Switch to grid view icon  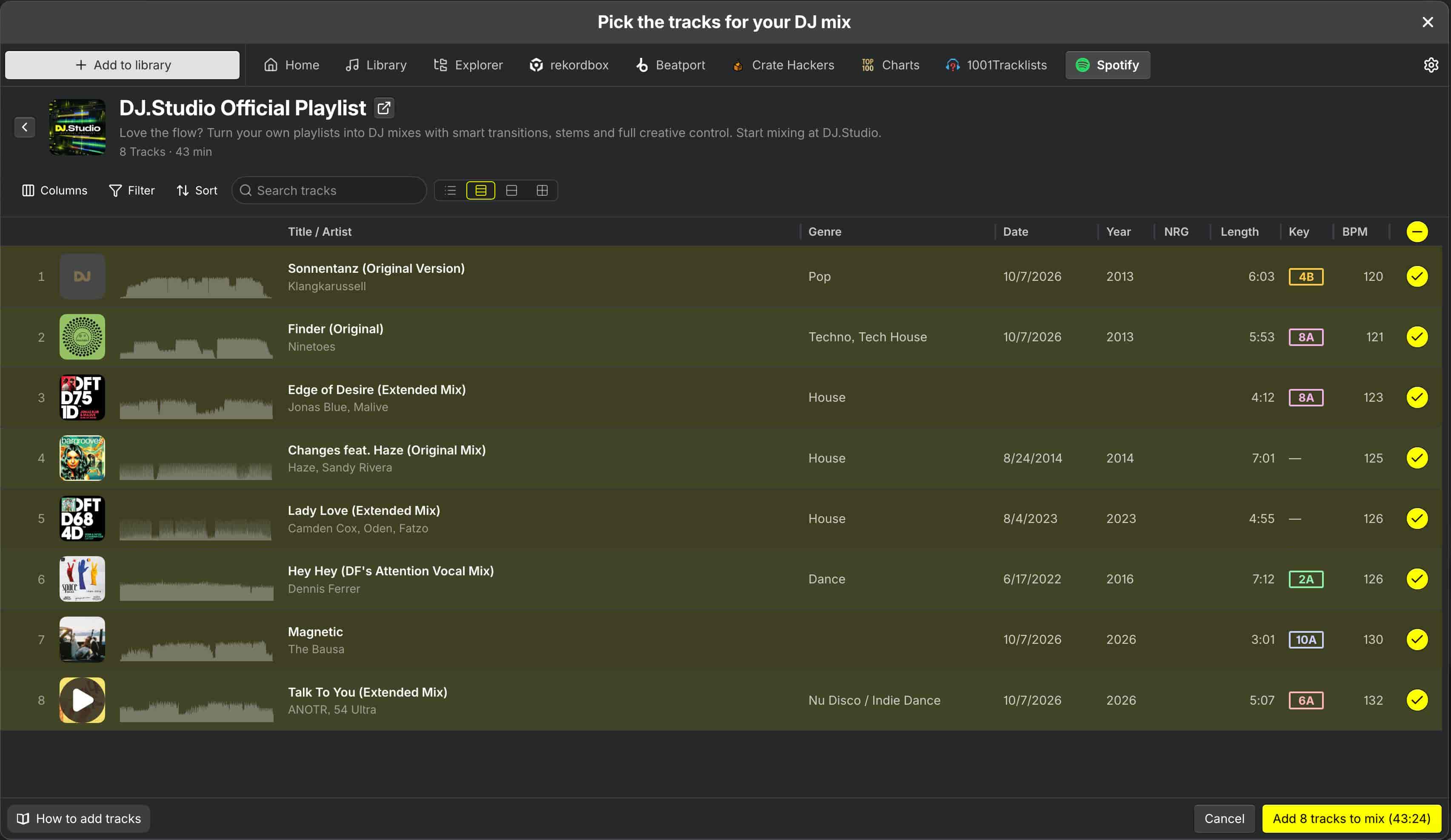[x=542, y=191]
